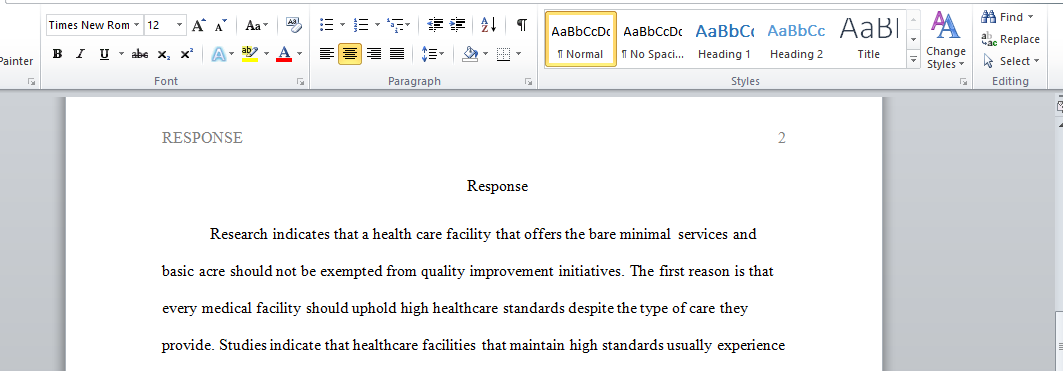Apply Normal style
This screenshot has height=371, width=1063.
580,39
